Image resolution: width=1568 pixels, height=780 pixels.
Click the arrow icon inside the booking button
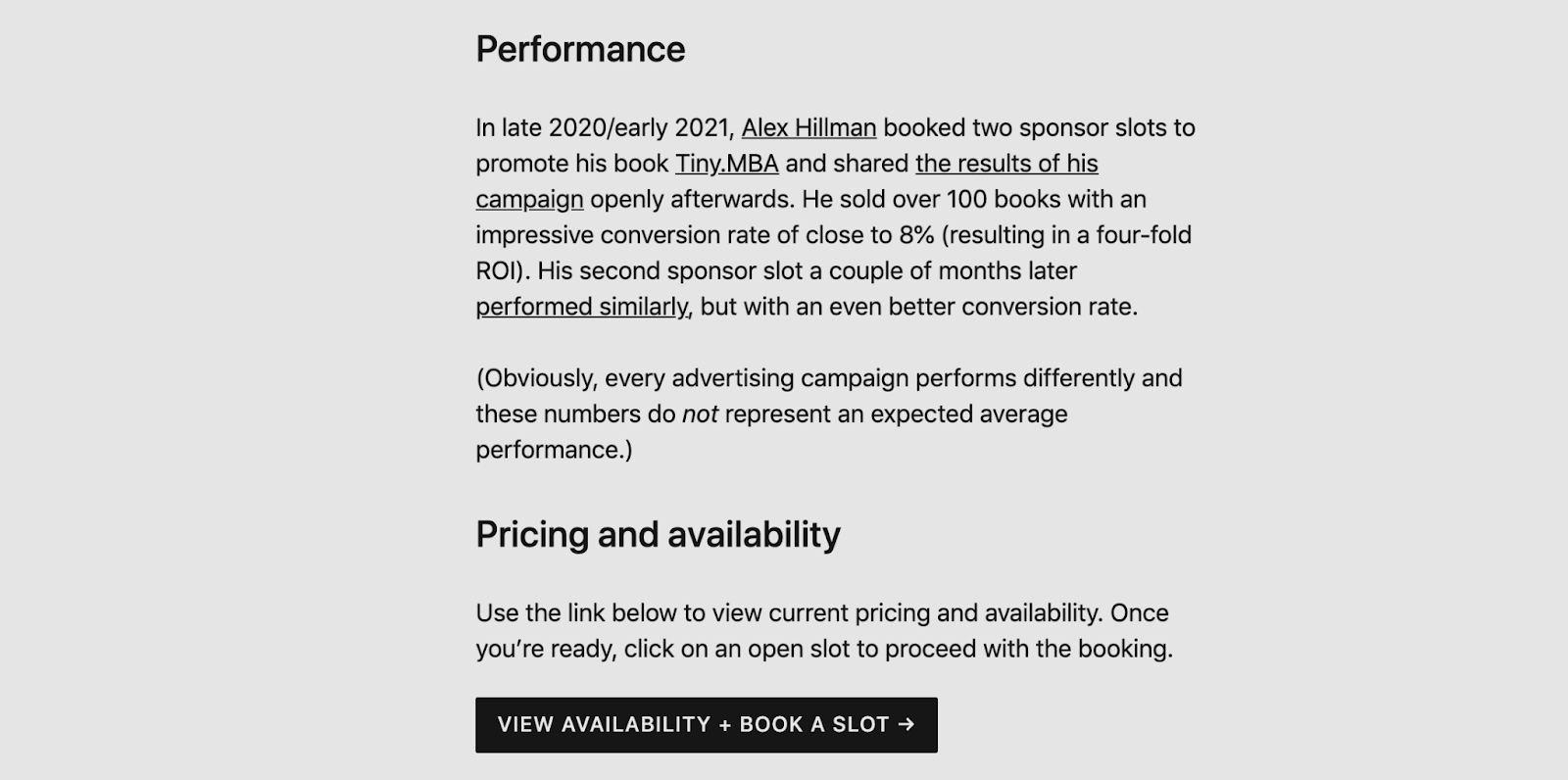(906, 724)
